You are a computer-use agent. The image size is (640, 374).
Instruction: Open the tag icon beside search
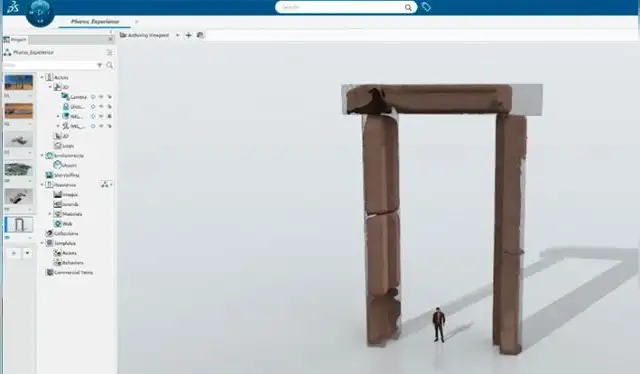point(426,7)
